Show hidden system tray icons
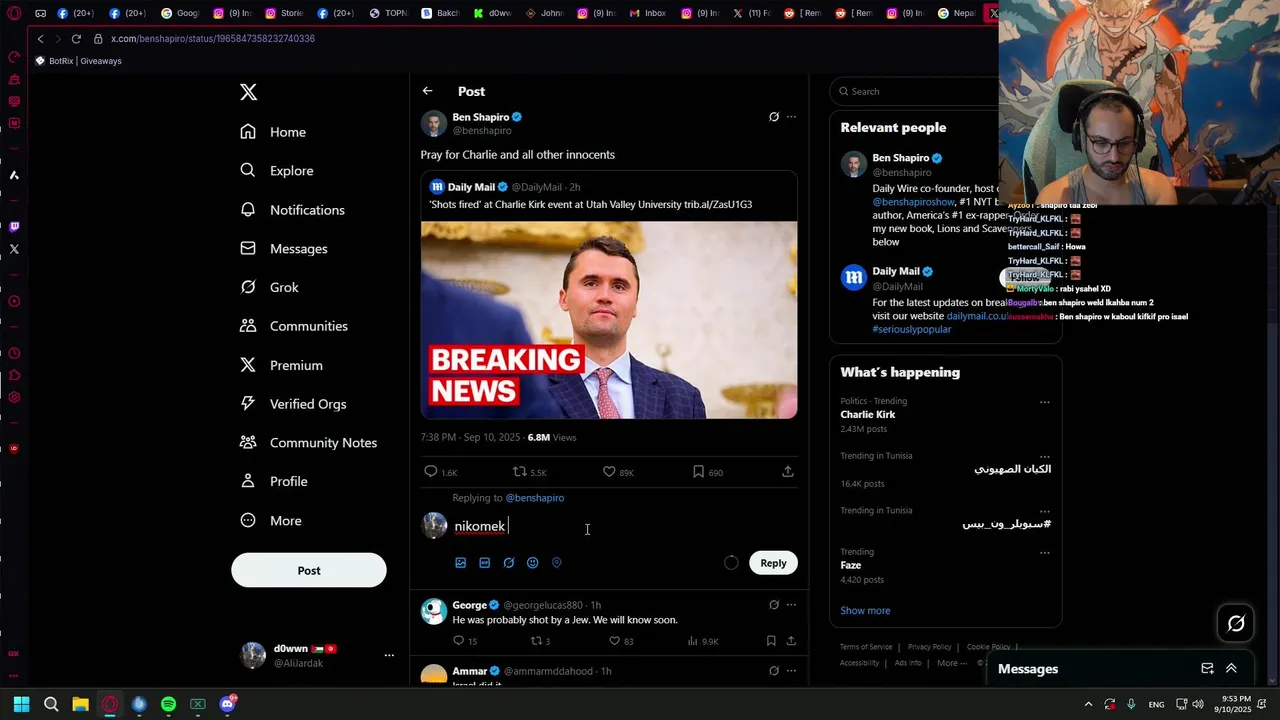Viewport: 1280px width, 720px height. tap(1088, 704)
